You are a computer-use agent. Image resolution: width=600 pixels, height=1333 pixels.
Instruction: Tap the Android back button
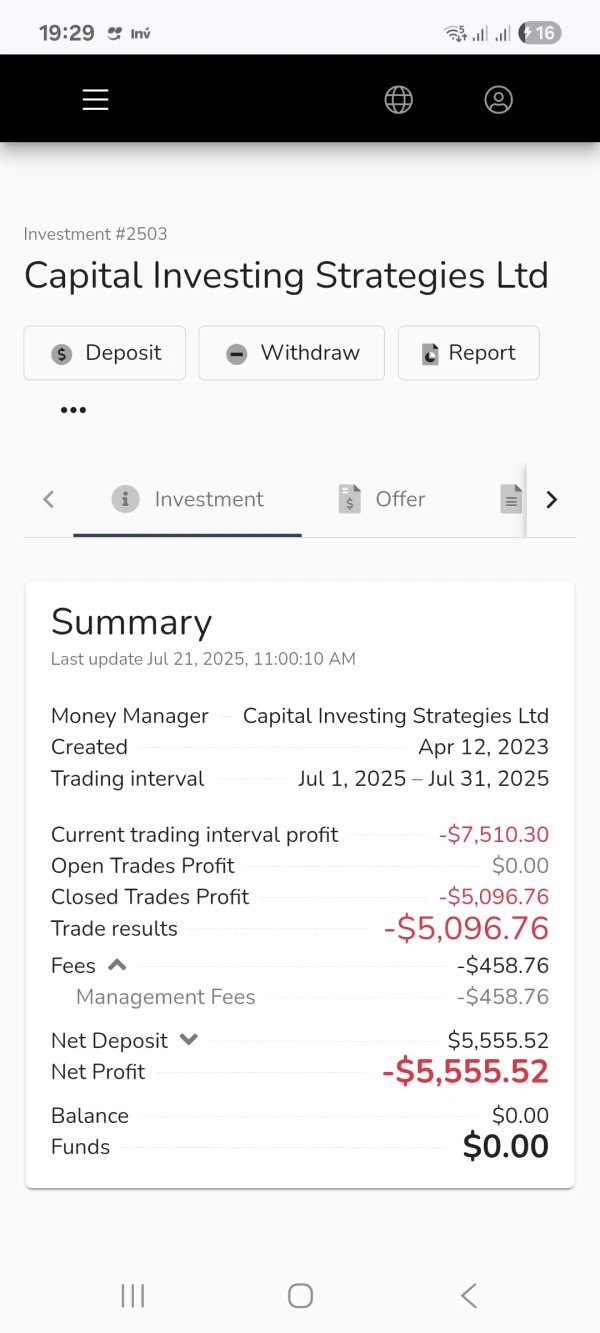pos(468,1296)
